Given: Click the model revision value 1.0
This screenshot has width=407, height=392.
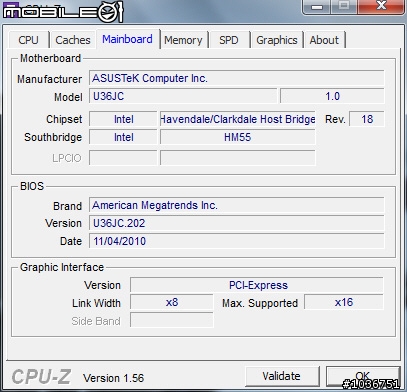Looking at the screenshot, I should (332, 96).
